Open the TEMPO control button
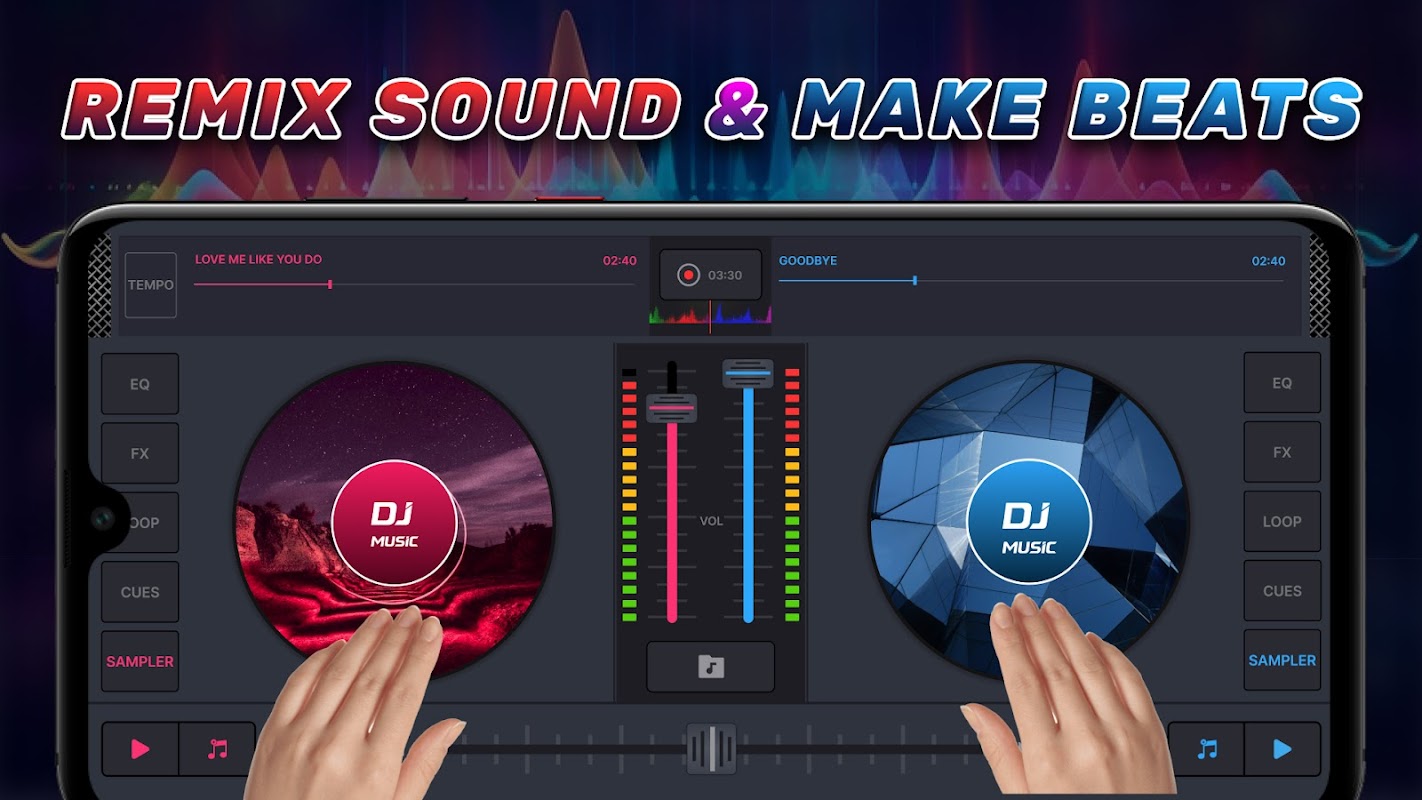 pyautogui.click(x=150, y=285)
